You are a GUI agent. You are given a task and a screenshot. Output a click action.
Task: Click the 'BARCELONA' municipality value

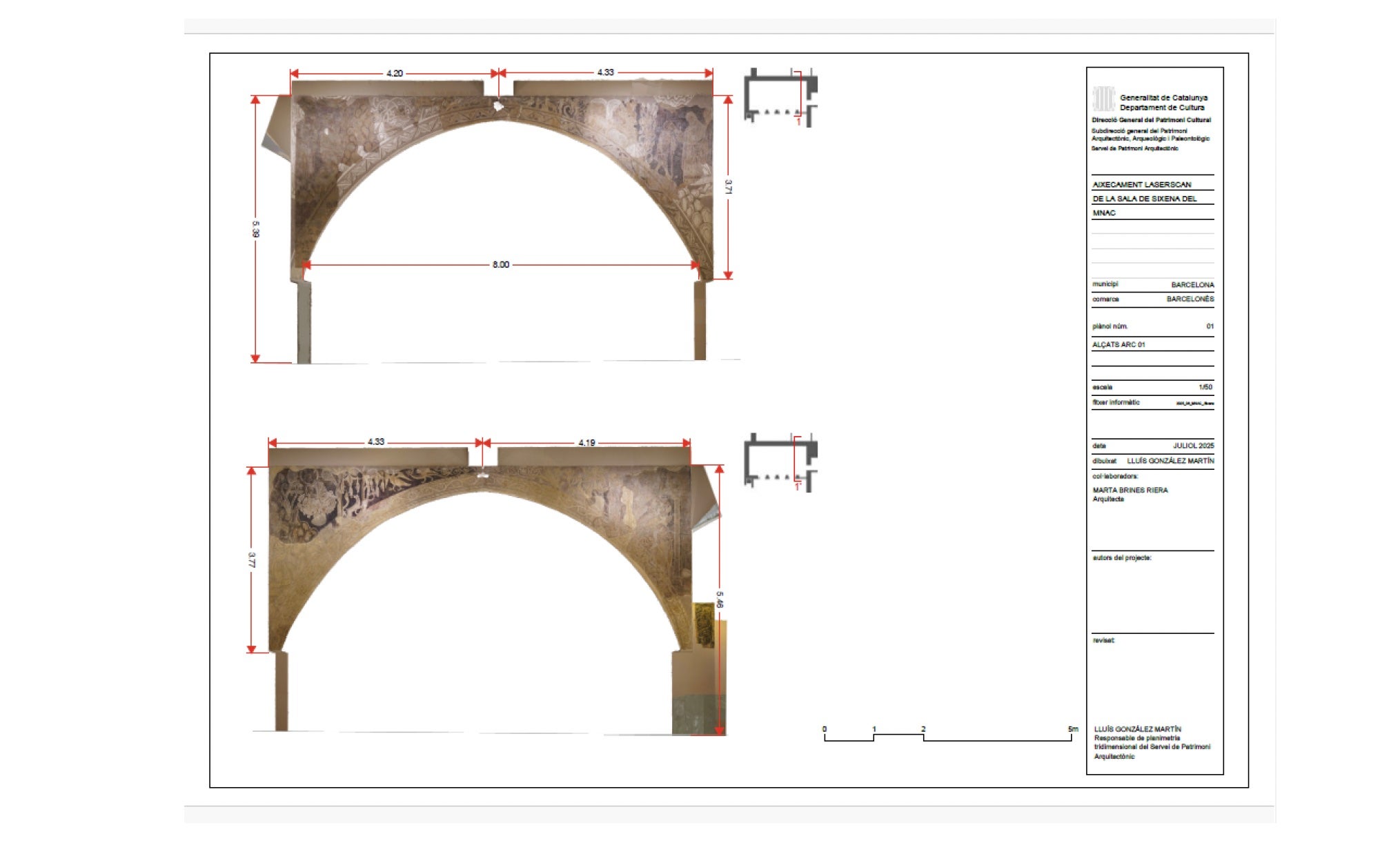pyautogui.click(x=1192, y=285)
